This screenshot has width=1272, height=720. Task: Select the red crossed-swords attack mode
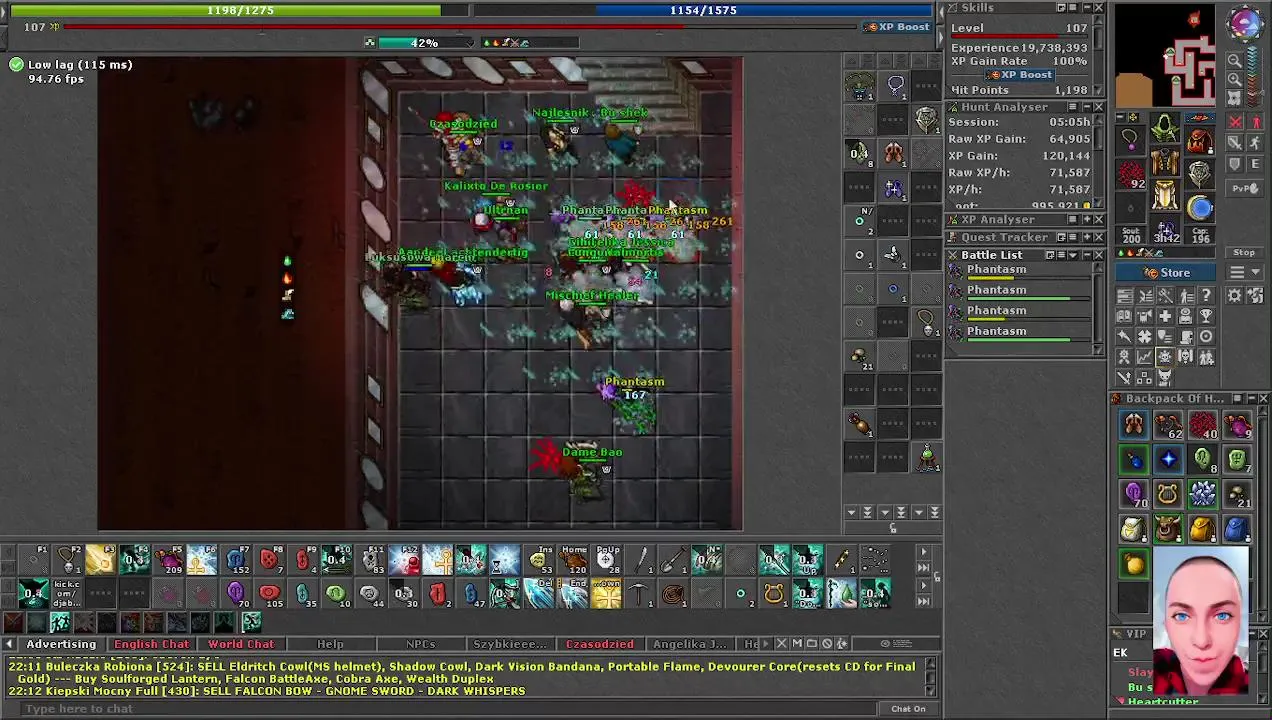coord(1235,121)
